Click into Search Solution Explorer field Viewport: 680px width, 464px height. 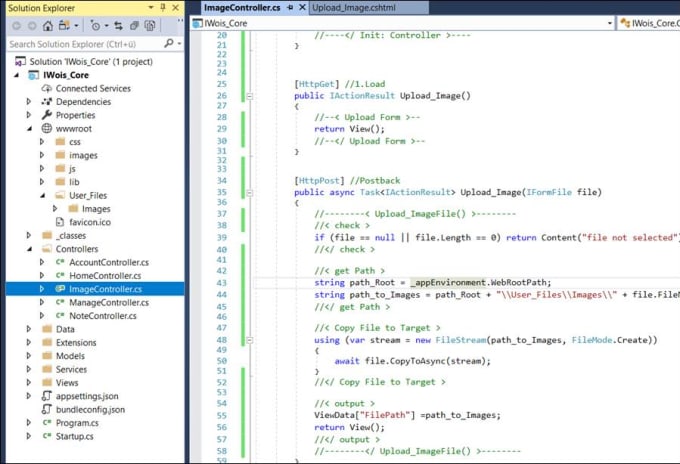[85, 44]
